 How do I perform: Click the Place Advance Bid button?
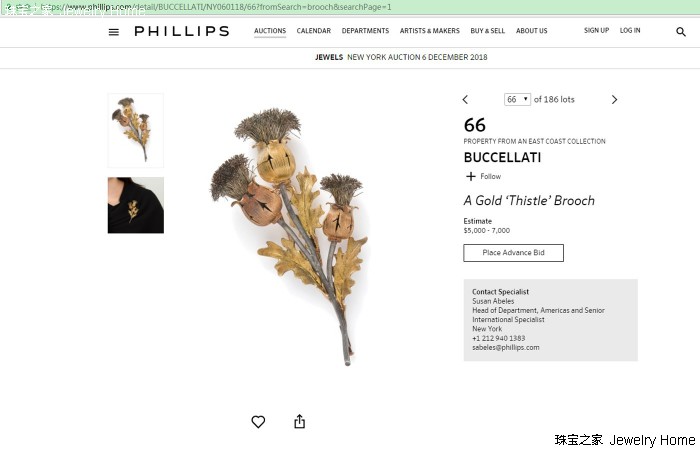point(513,253)
